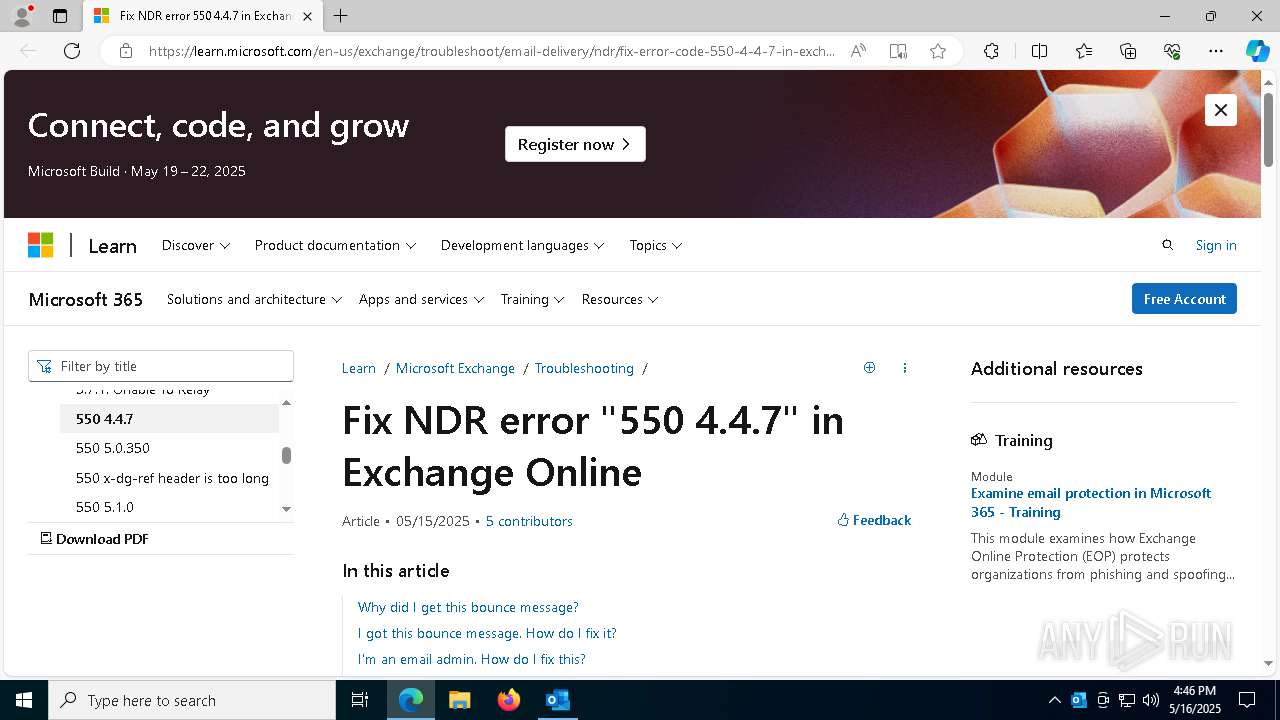This screenshot has height=720, width=1280.
Task: Open Examine email protection training module
Action: [x=1091, y=502]
